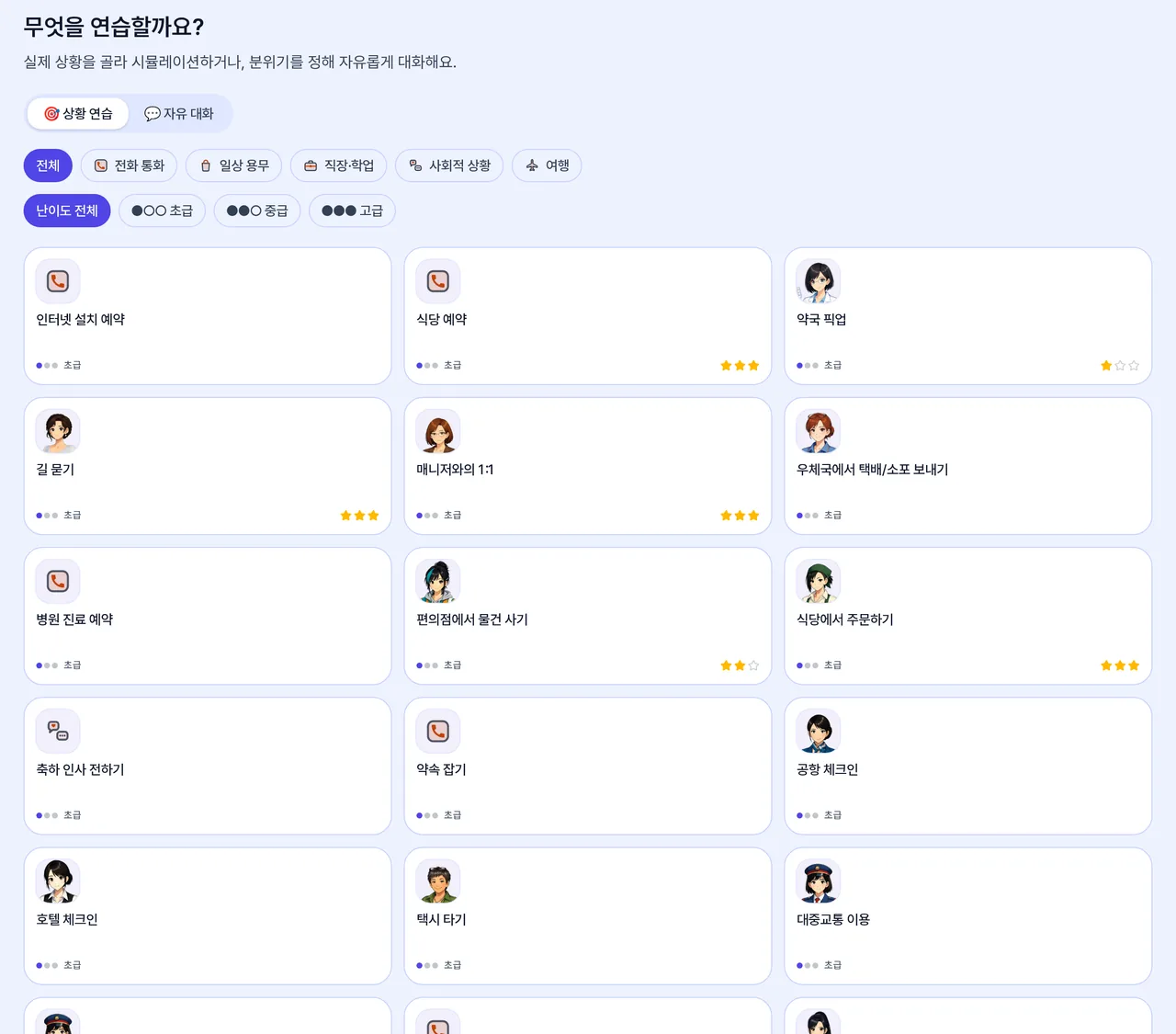Click the star rating on 약국 픽업 card
Image resolution: width=1176 pixels, height=1034 pixels.
coord(1120,366)
